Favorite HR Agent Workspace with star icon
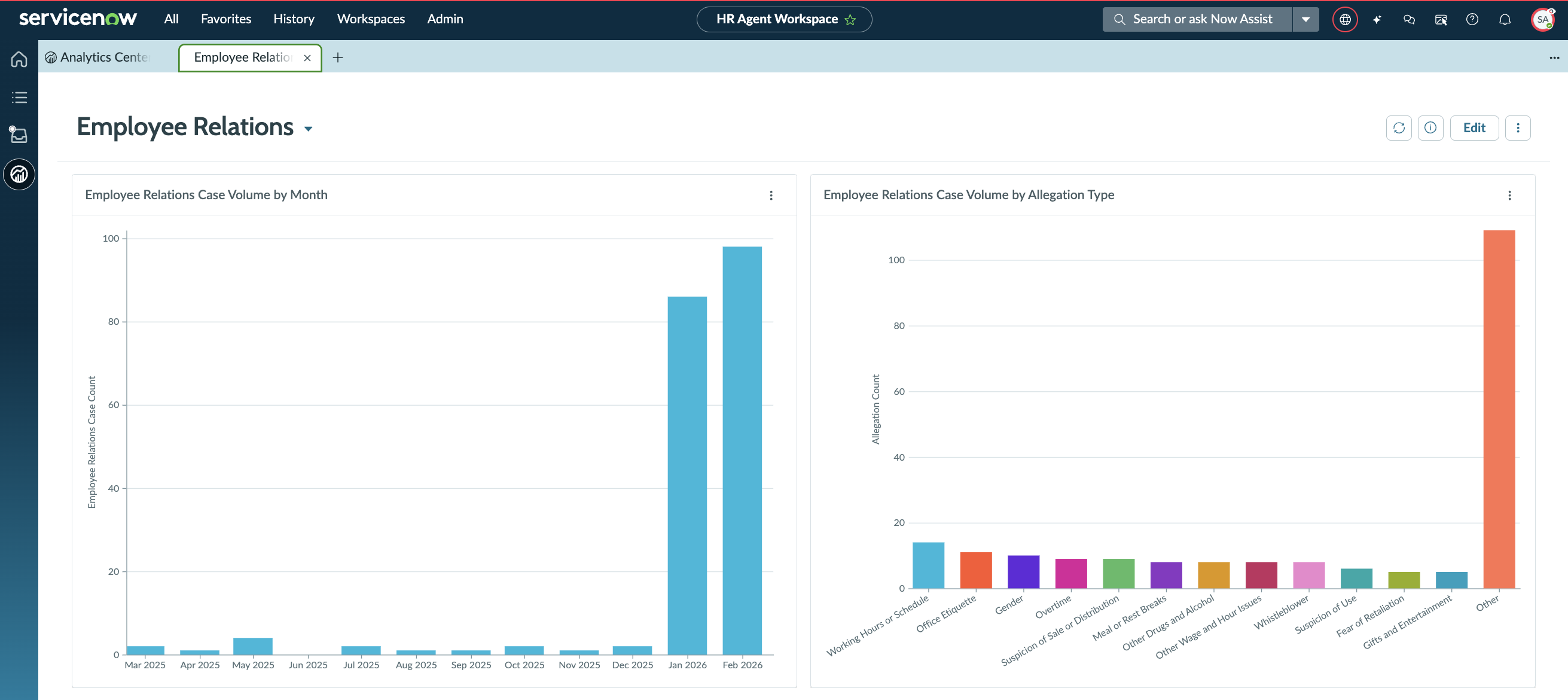 (x=850, y=20)
